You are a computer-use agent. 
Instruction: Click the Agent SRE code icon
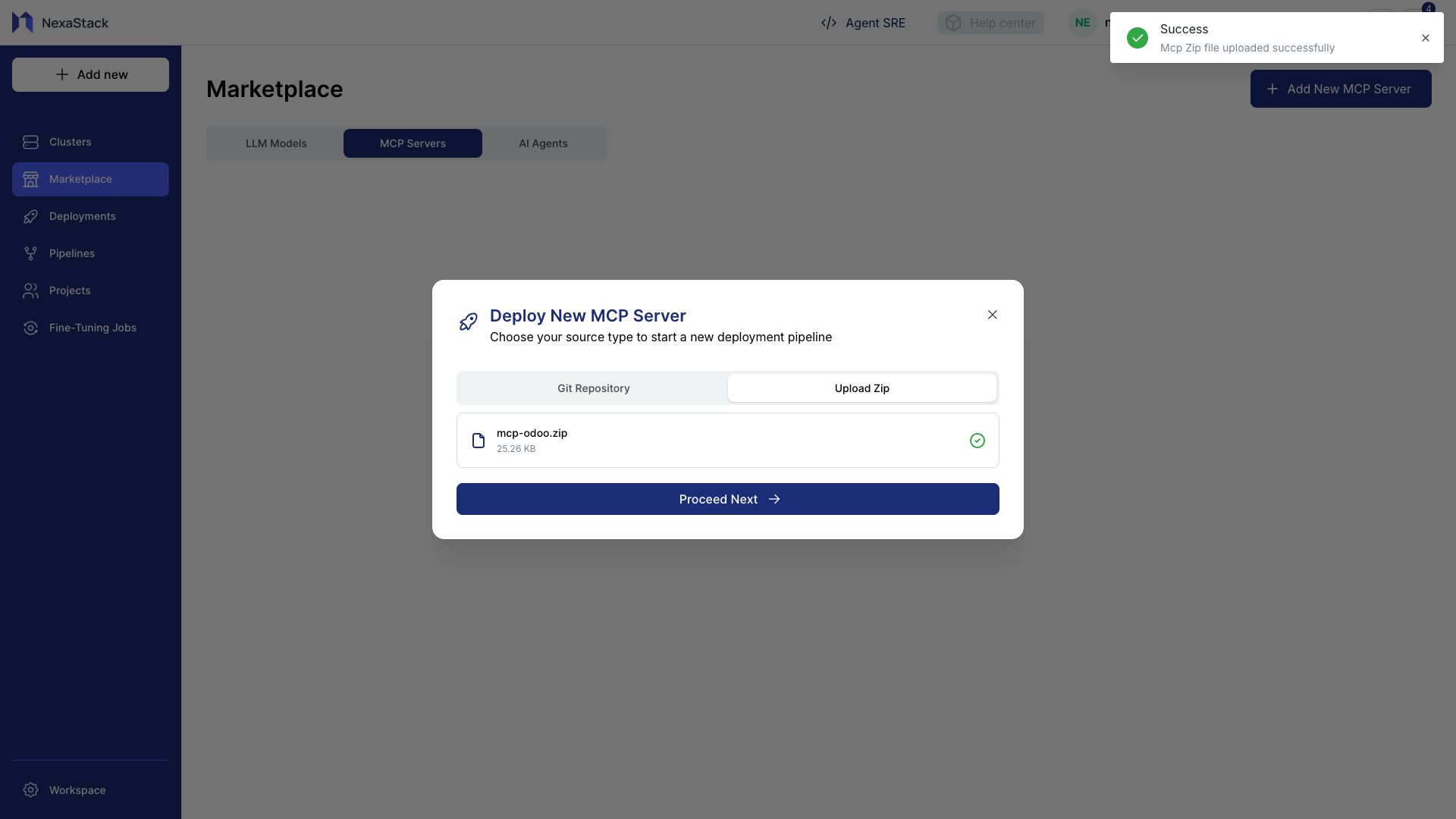pos(829,23)
